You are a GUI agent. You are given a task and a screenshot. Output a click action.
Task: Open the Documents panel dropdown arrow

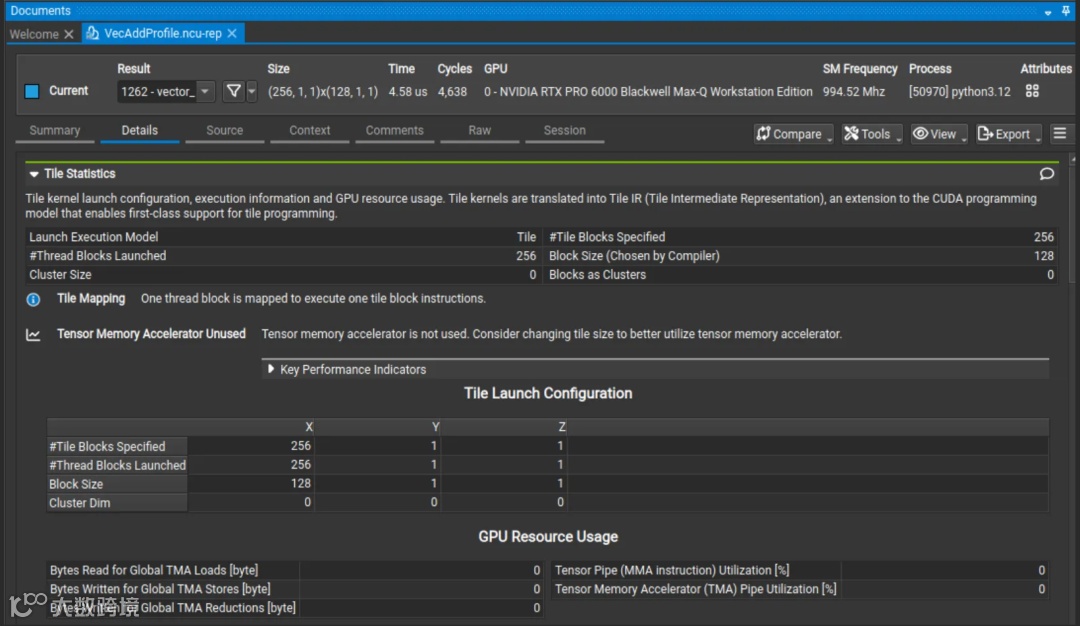click(x=1047, y=12)
